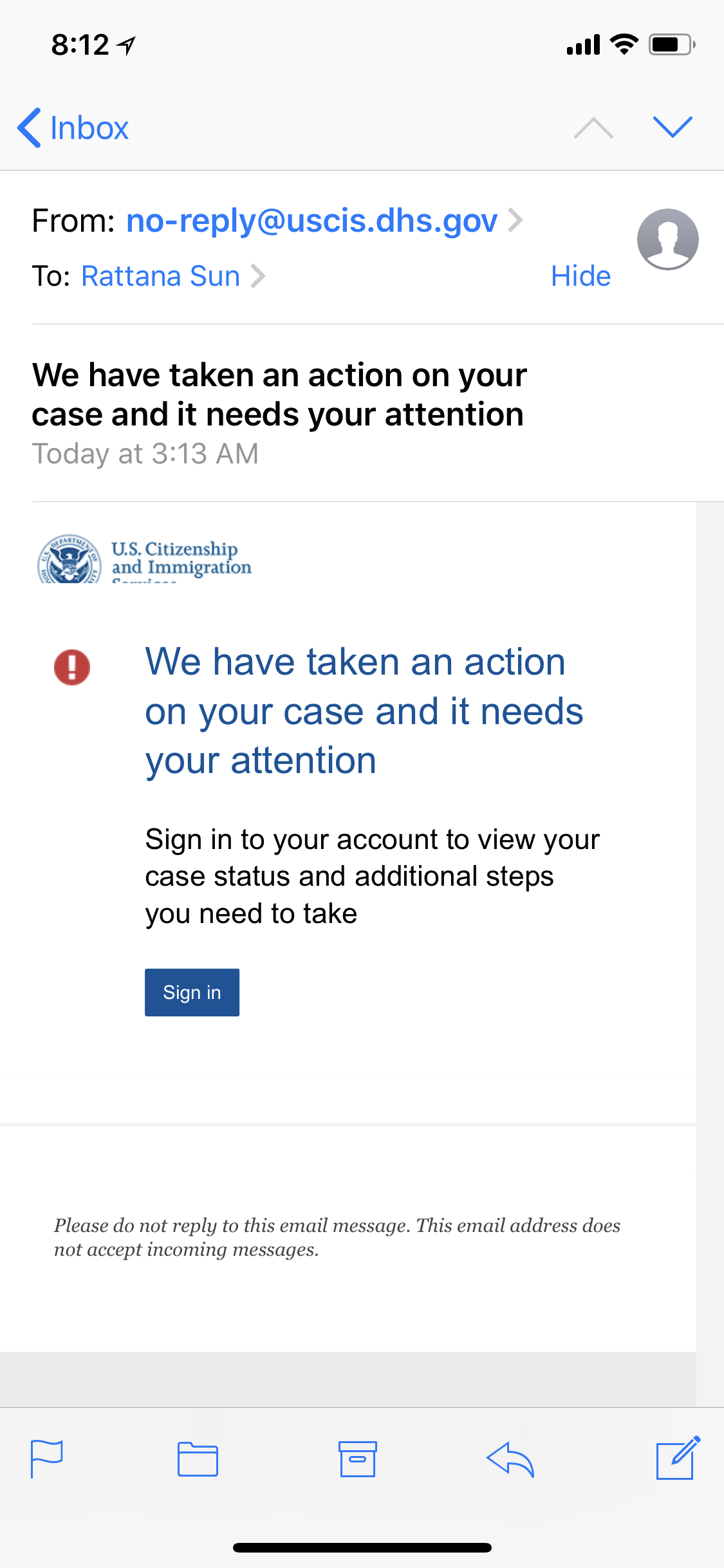
Task: Archive this email
Action: point(358,1459)
